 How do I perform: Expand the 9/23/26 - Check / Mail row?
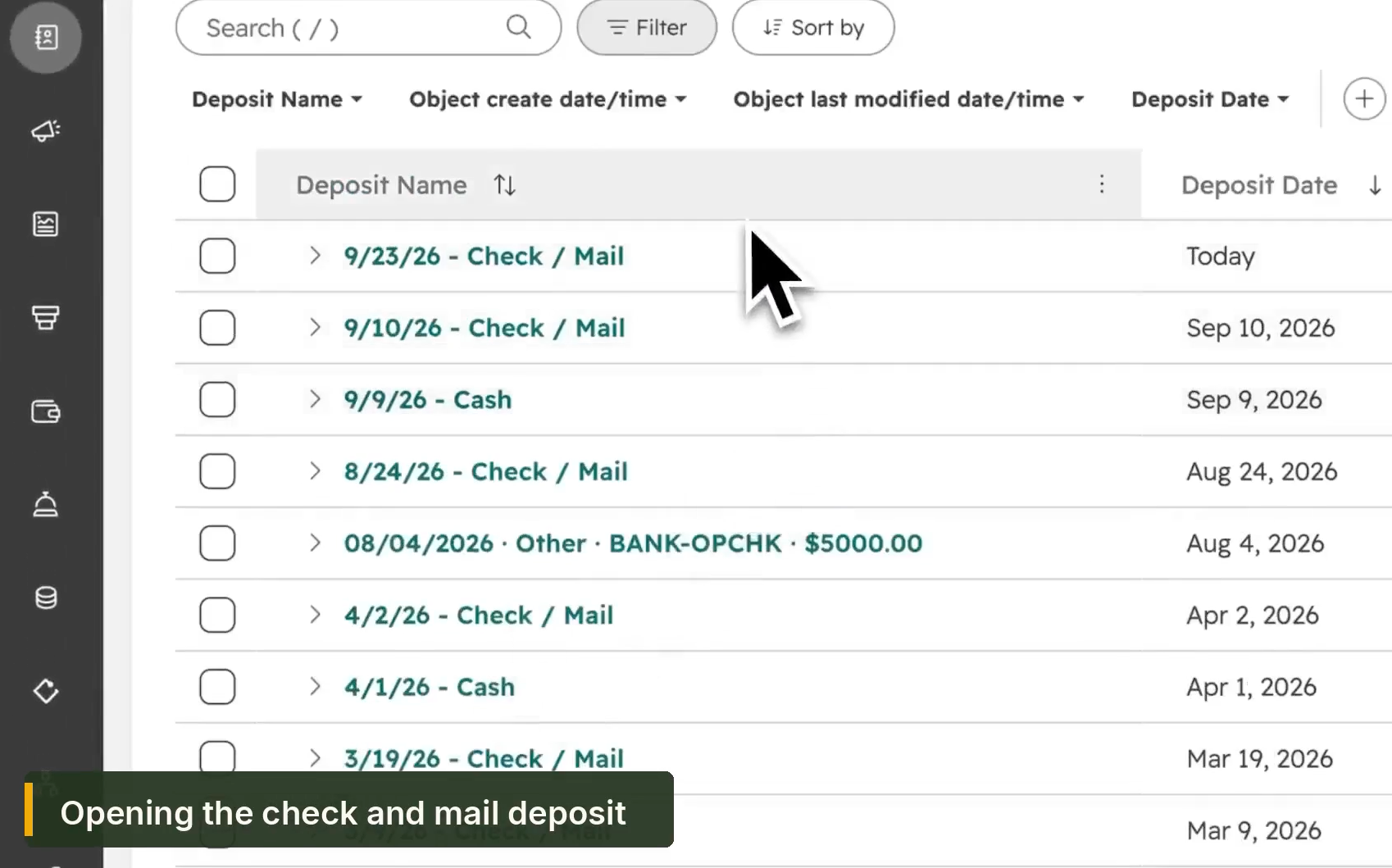pyautogui.click(x=315, y=256)
